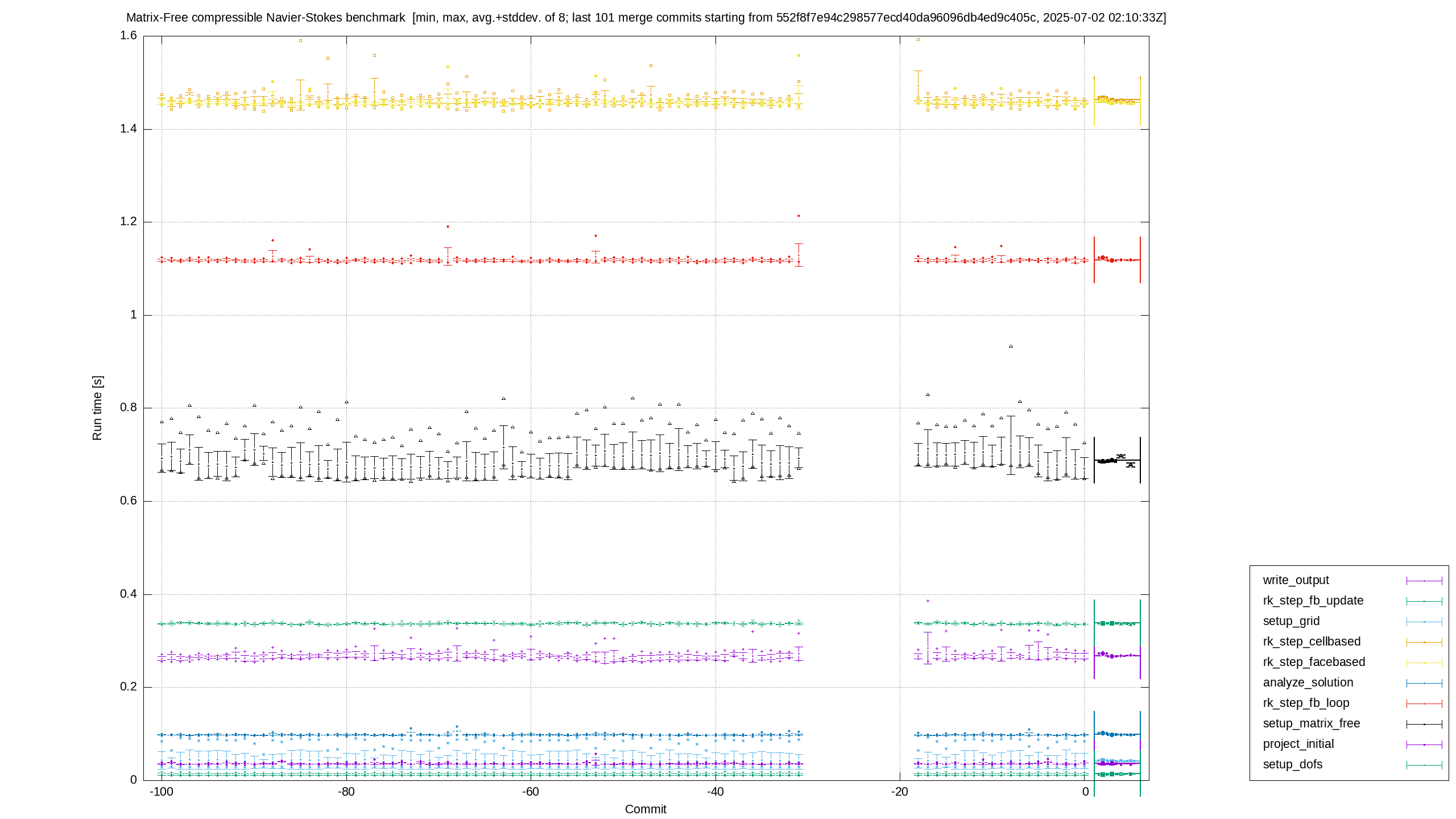1456x819 pixels.
Task: Click the 'Run time [s]' y-axis label
Action: tap(97, 408)
